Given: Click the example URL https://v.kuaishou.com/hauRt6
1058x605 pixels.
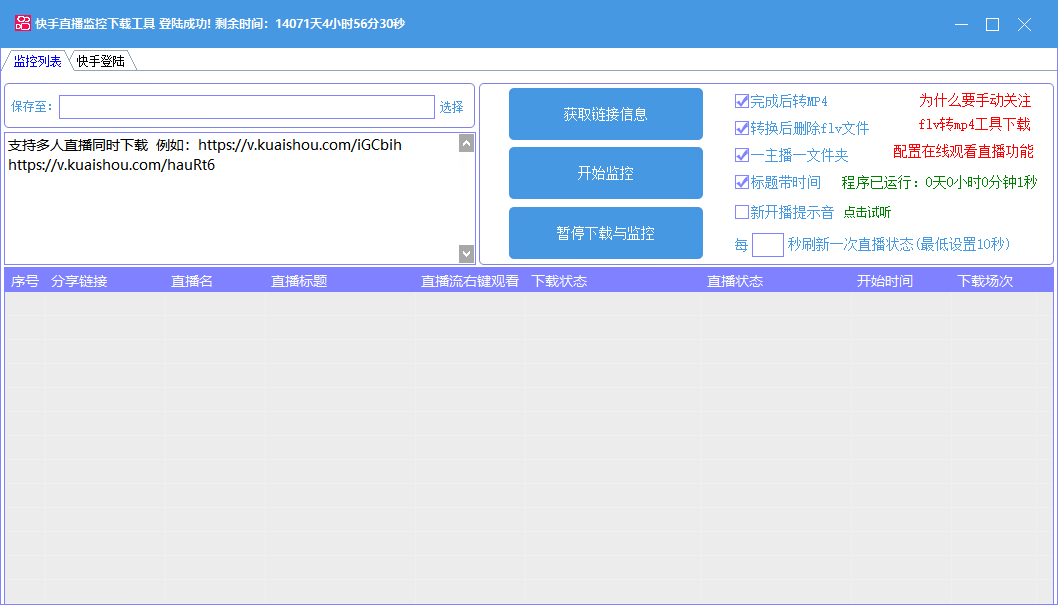Looking at the screenshot, I should coord(111,165).
